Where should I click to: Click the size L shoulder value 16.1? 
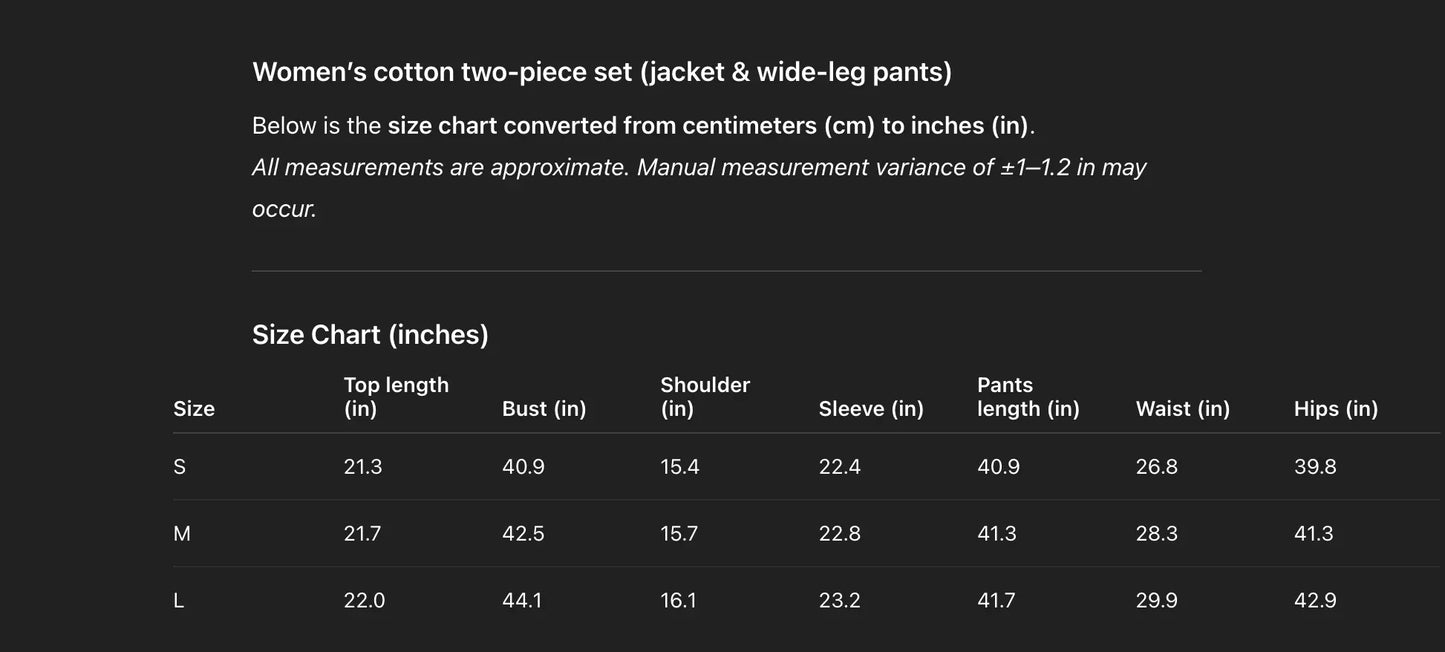(x=678, y=601)
